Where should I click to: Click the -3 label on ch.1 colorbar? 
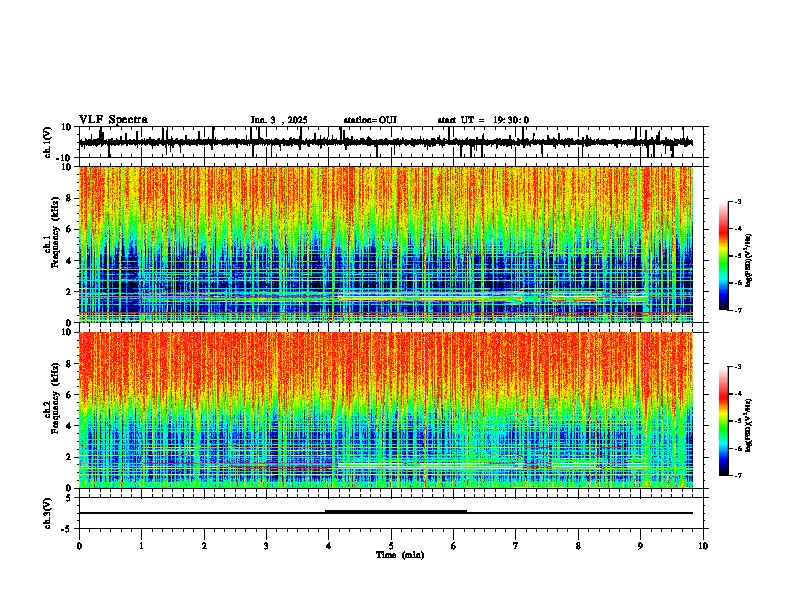coord(738,202)
